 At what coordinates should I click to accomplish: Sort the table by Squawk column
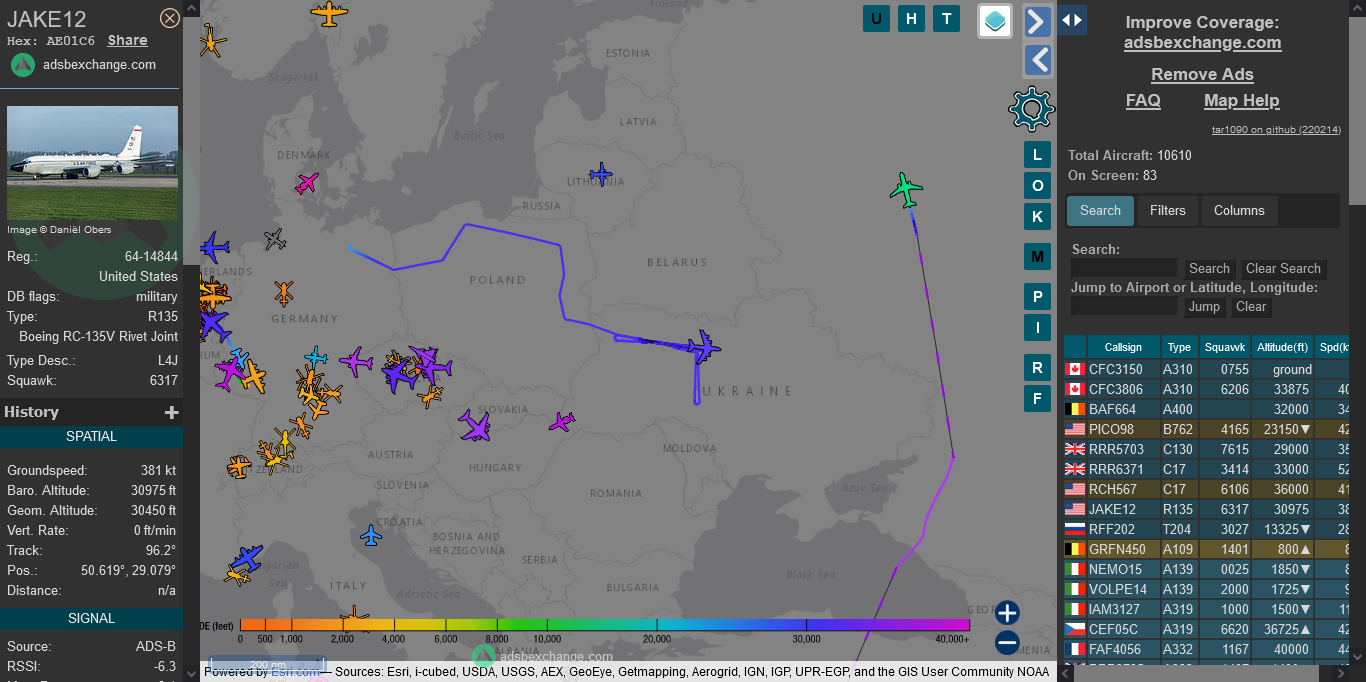coord(1225,347)
